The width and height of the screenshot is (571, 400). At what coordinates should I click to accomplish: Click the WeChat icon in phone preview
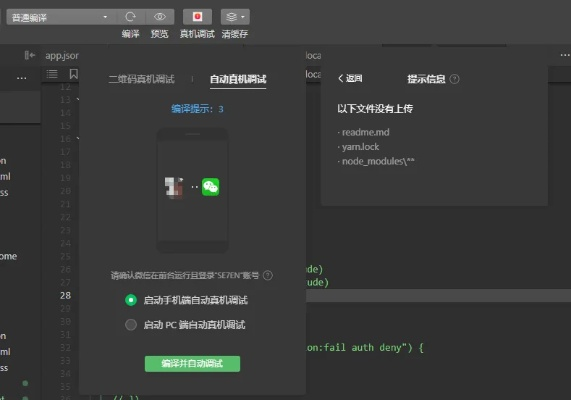coord(210,187)
